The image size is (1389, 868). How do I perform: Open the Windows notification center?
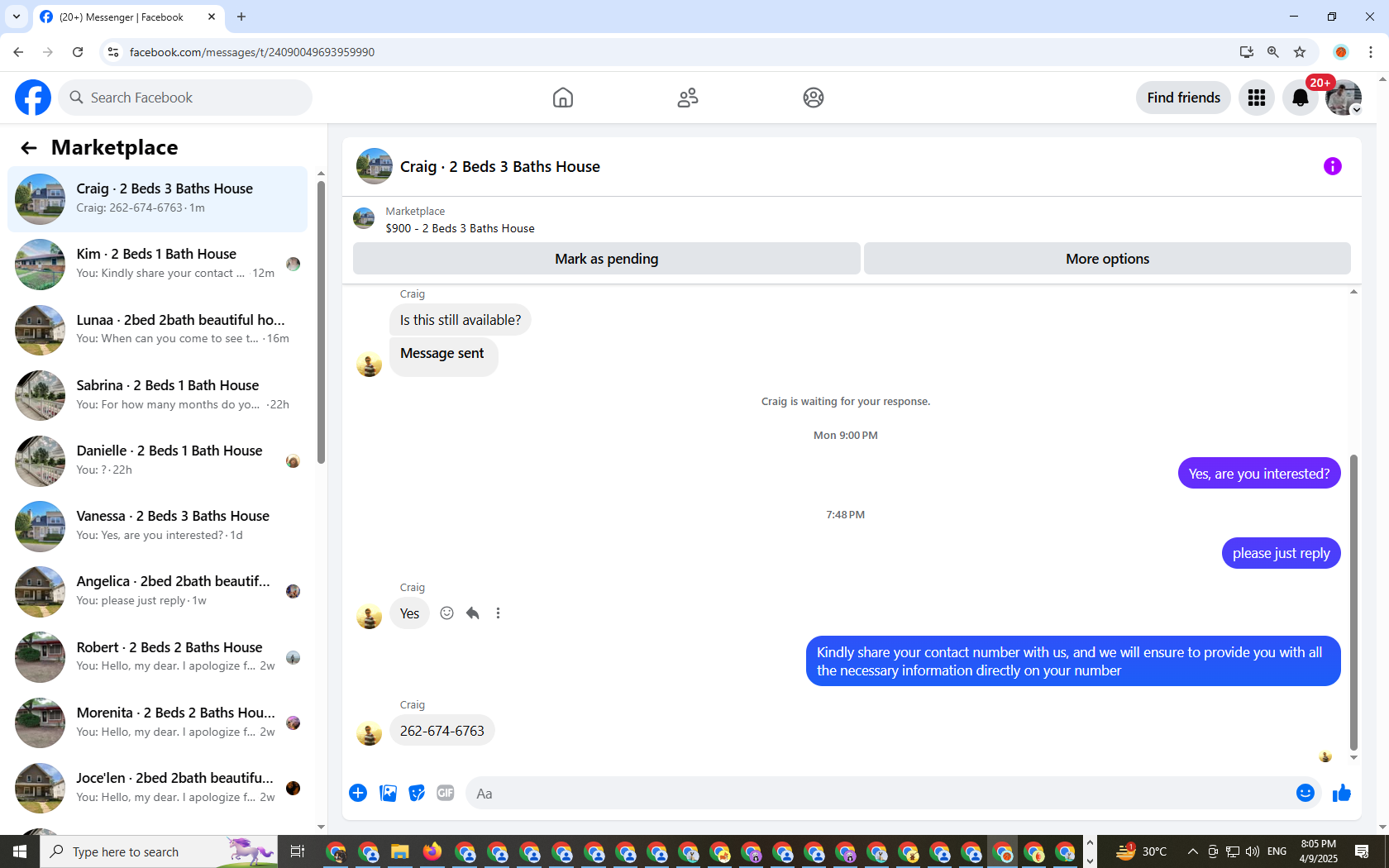(1363, 851)
